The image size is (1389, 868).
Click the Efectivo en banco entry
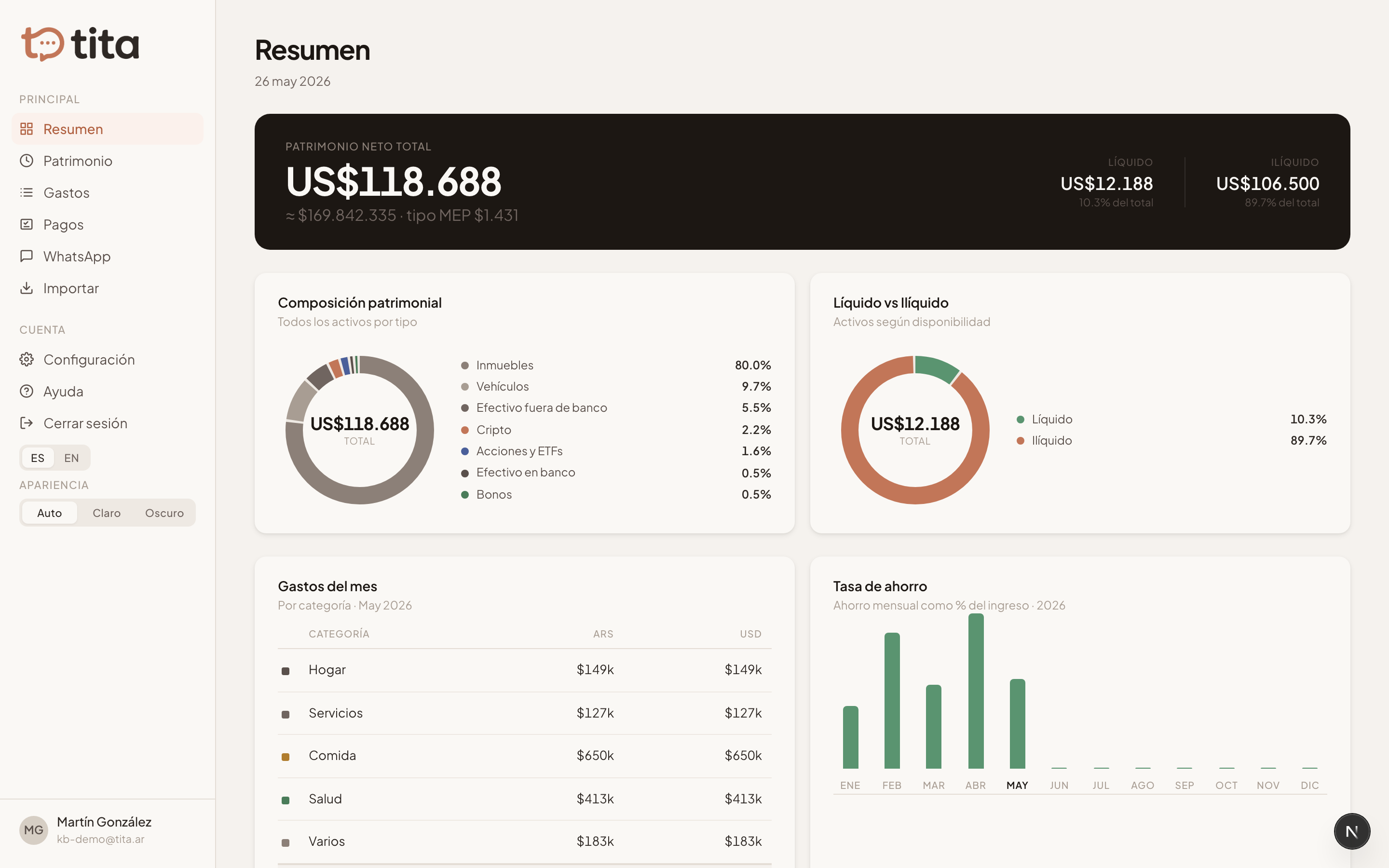coord(616,473)
